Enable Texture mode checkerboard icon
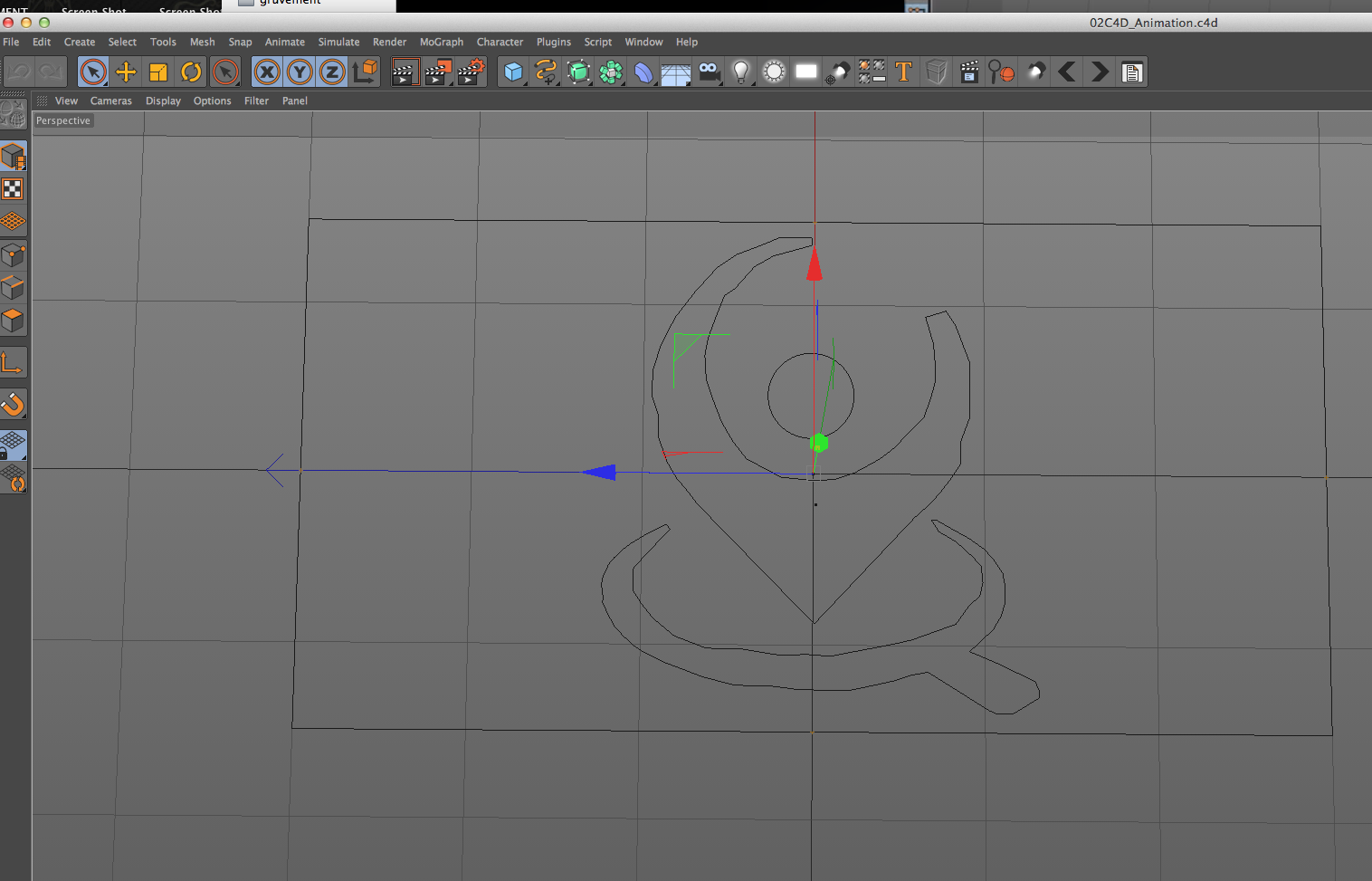 (x=13, y=188)
